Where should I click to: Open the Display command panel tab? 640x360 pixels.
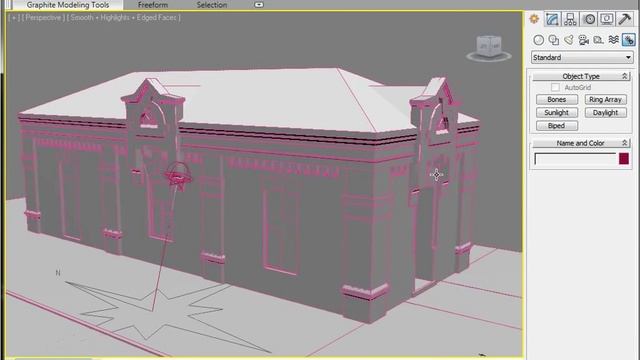607,19
